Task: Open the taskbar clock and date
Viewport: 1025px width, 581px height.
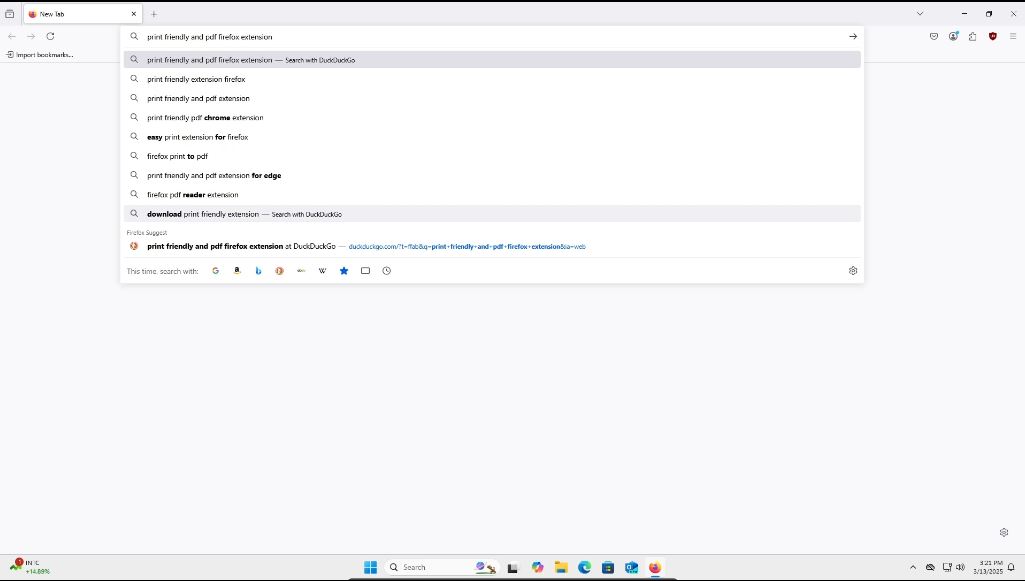Action: tap(987, 567)
